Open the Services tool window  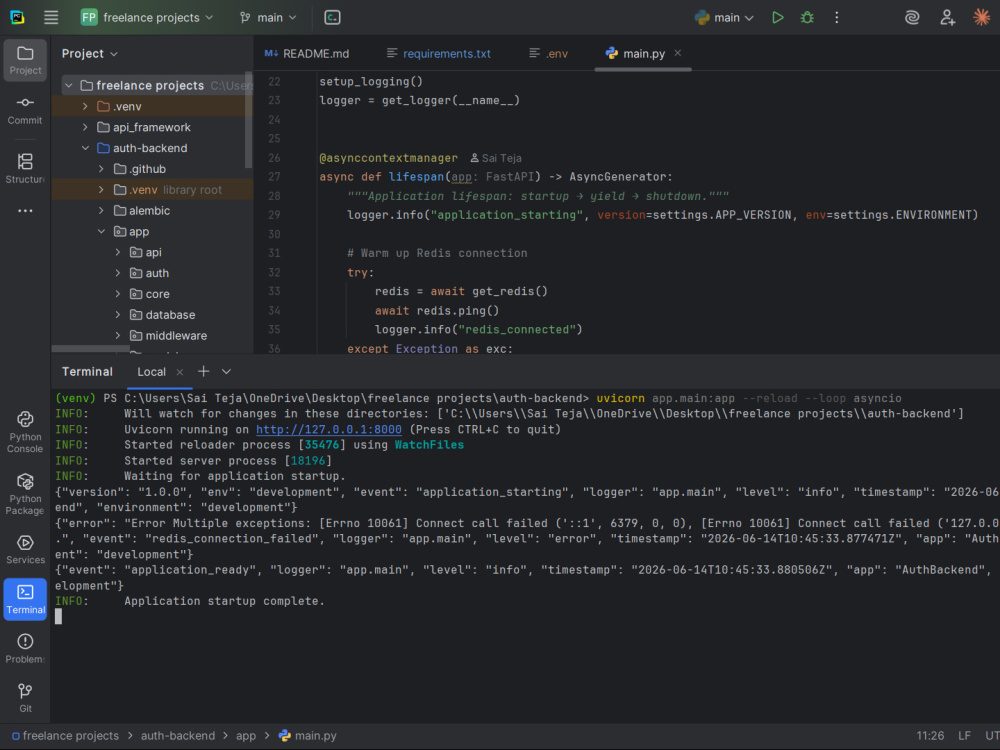[x=25, y=549]
